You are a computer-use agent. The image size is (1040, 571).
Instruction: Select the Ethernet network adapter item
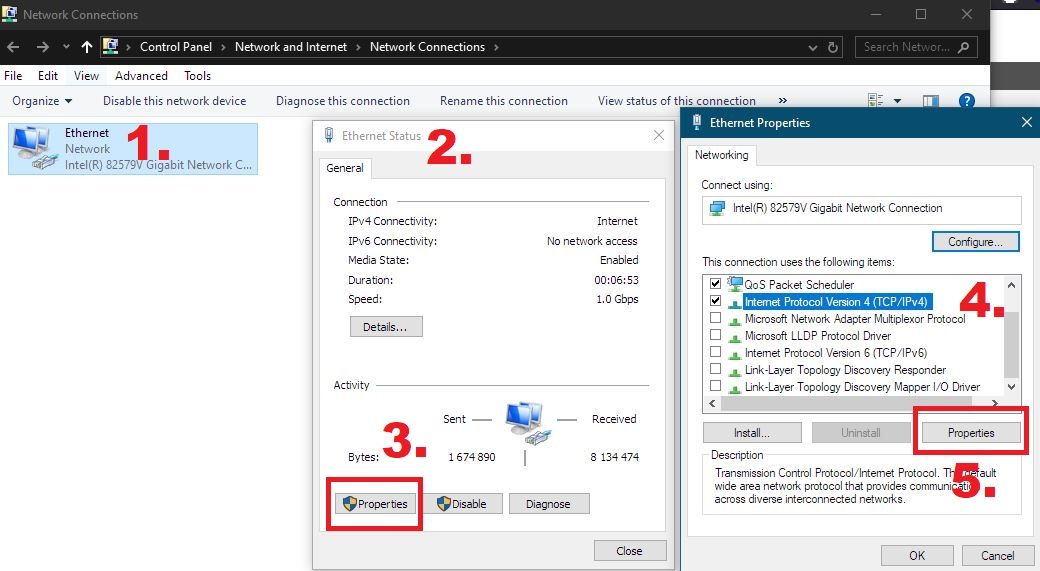pos(133,149)
